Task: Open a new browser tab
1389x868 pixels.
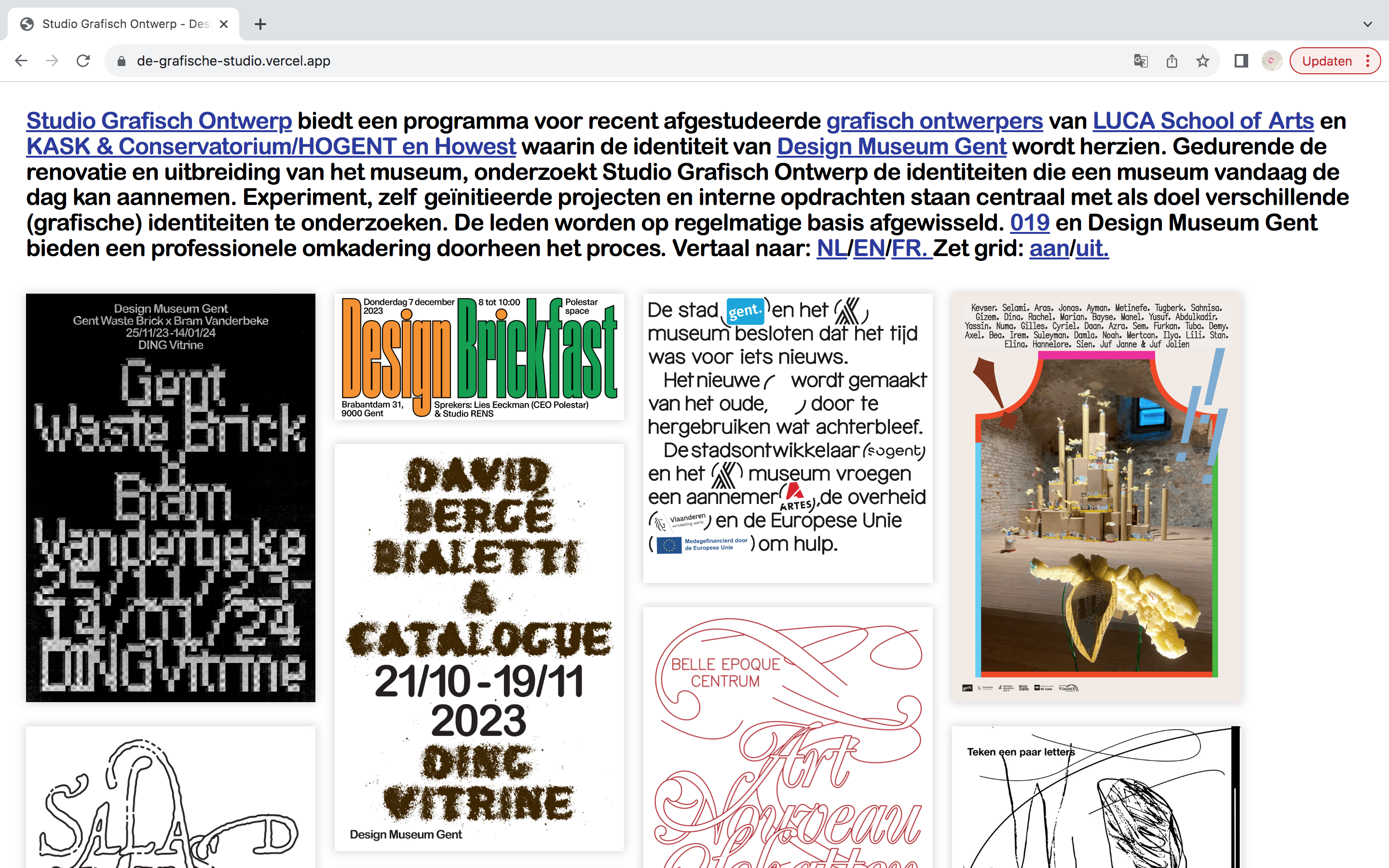Action: (x=260, y=24)
